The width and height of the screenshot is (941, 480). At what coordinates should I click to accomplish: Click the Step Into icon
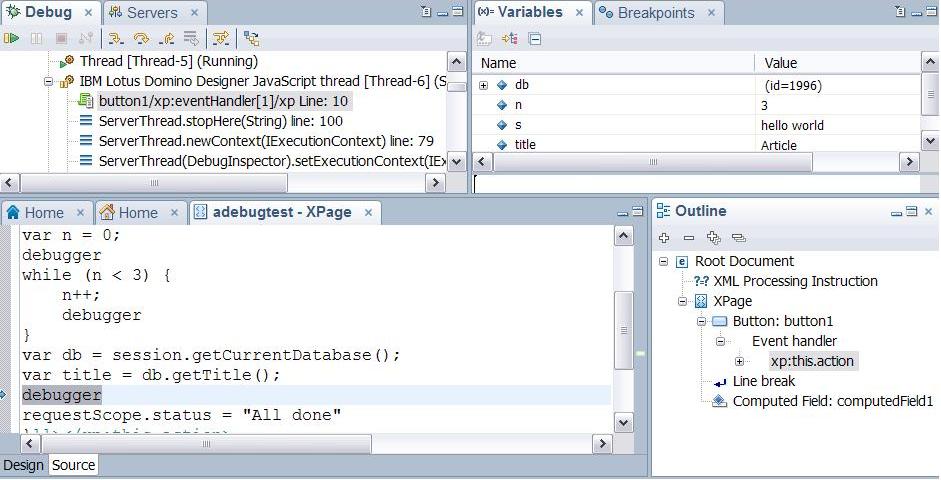[x=116, y=38]
